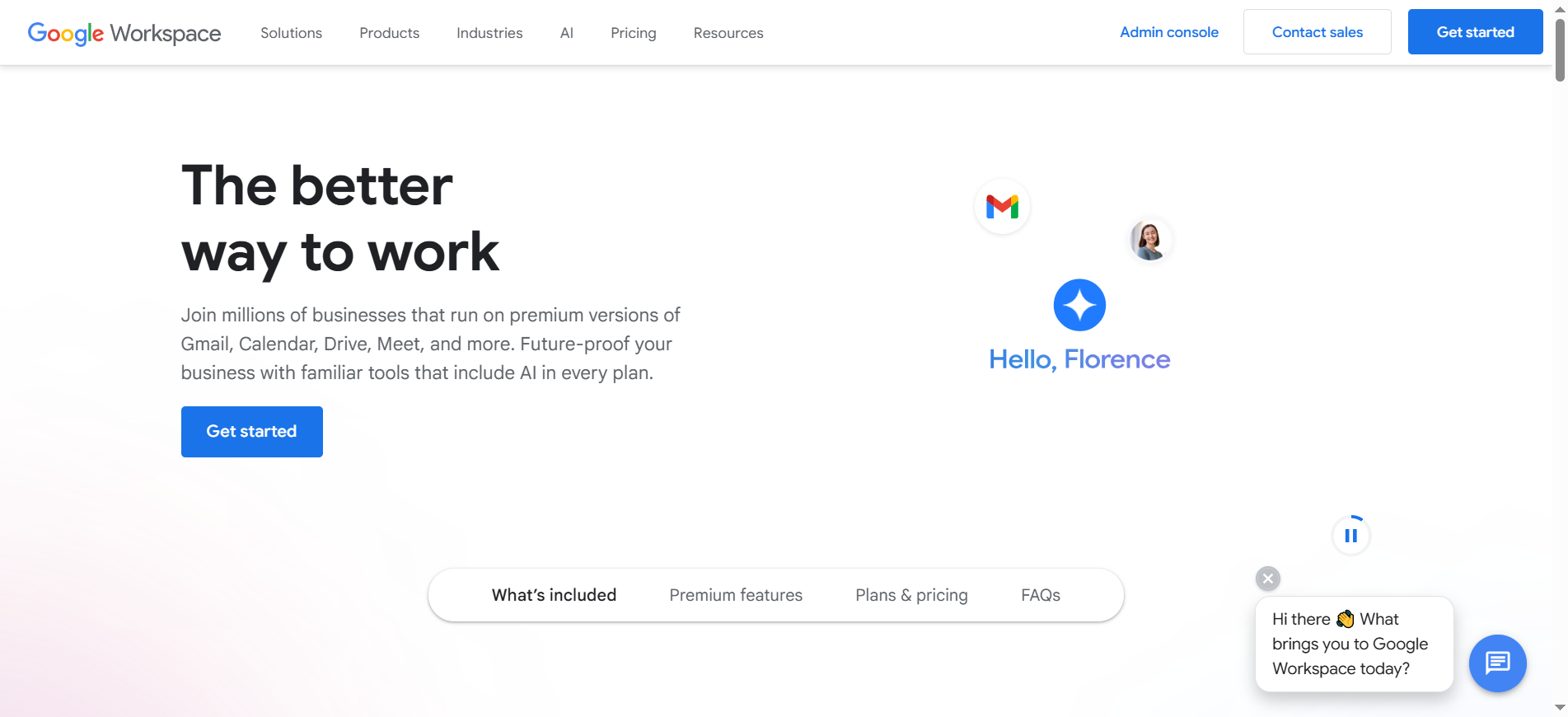Select the Plans & pricing tab
Viewport: 1568px width, 717px height.
point(911,594)
